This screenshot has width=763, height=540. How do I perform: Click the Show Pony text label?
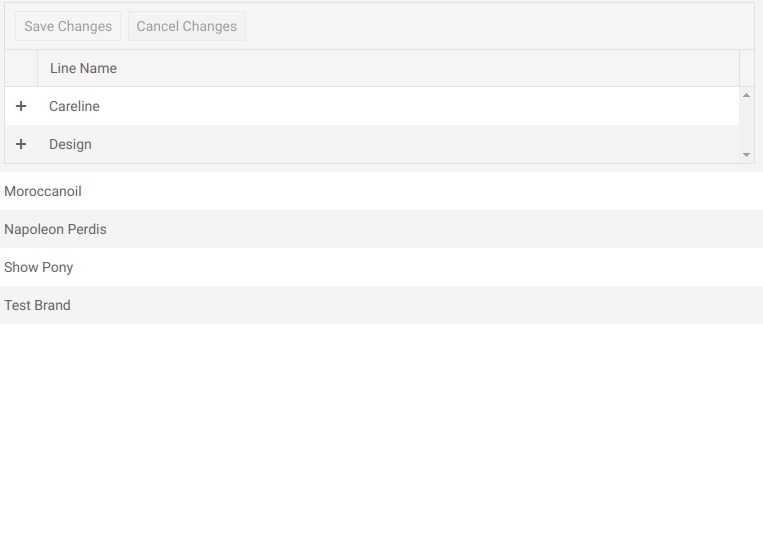click(x=39, y=267)
